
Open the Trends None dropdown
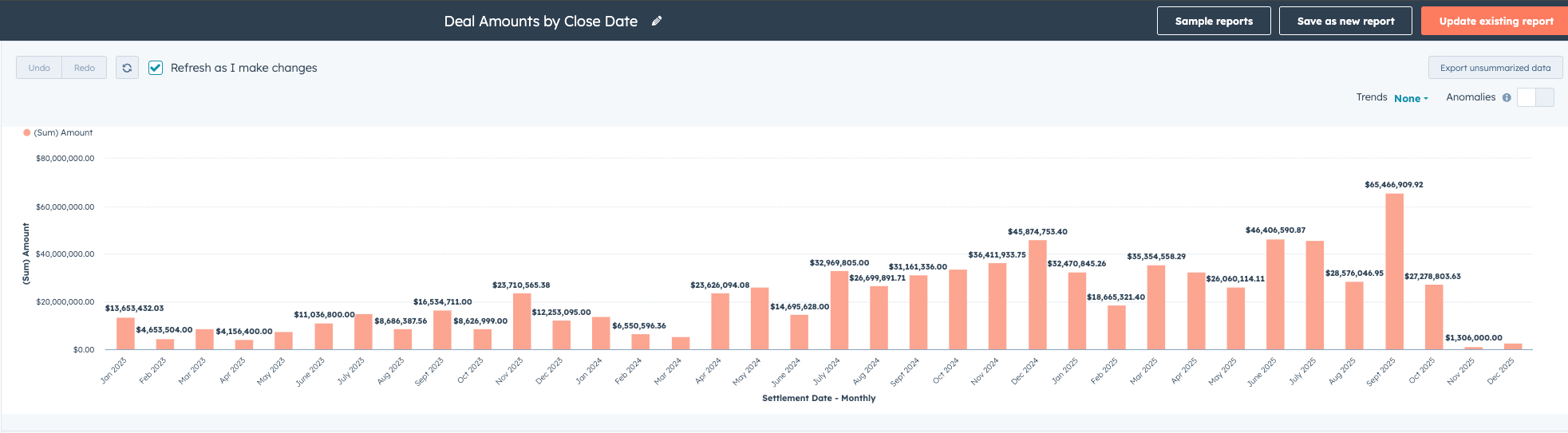(x=1411, y=98)
